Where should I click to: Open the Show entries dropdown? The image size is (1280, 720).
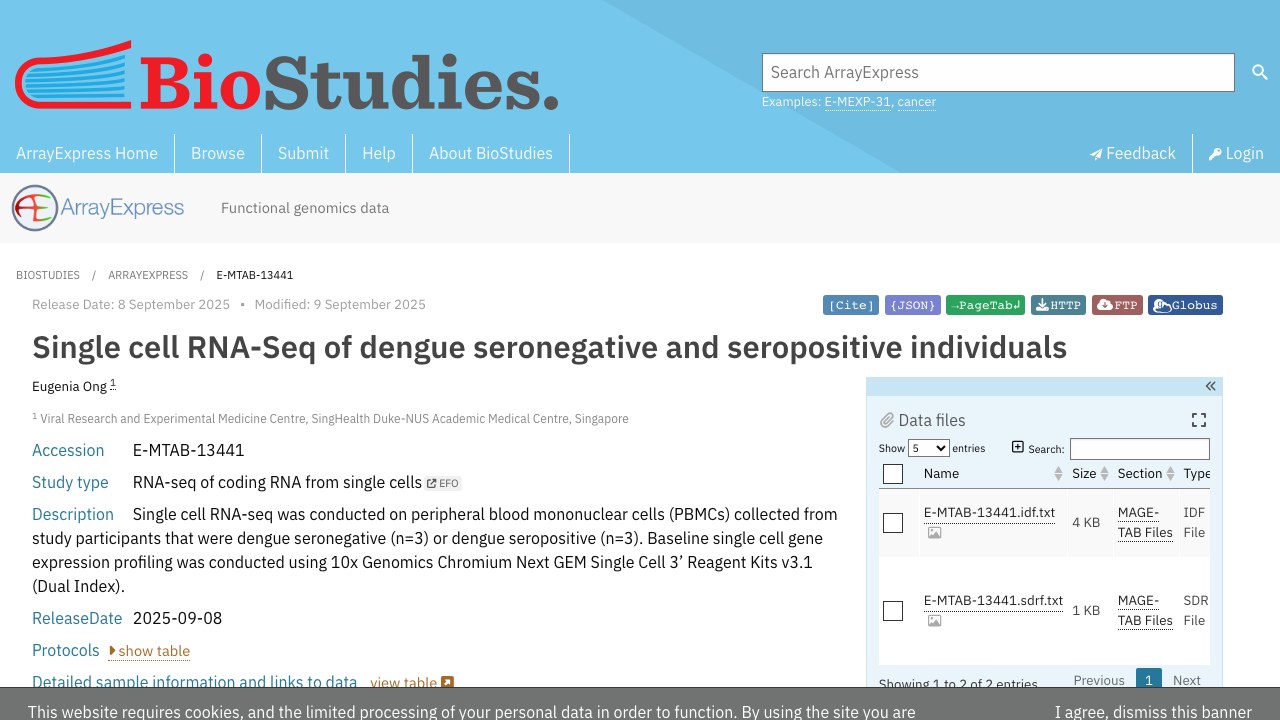(928, 449)
